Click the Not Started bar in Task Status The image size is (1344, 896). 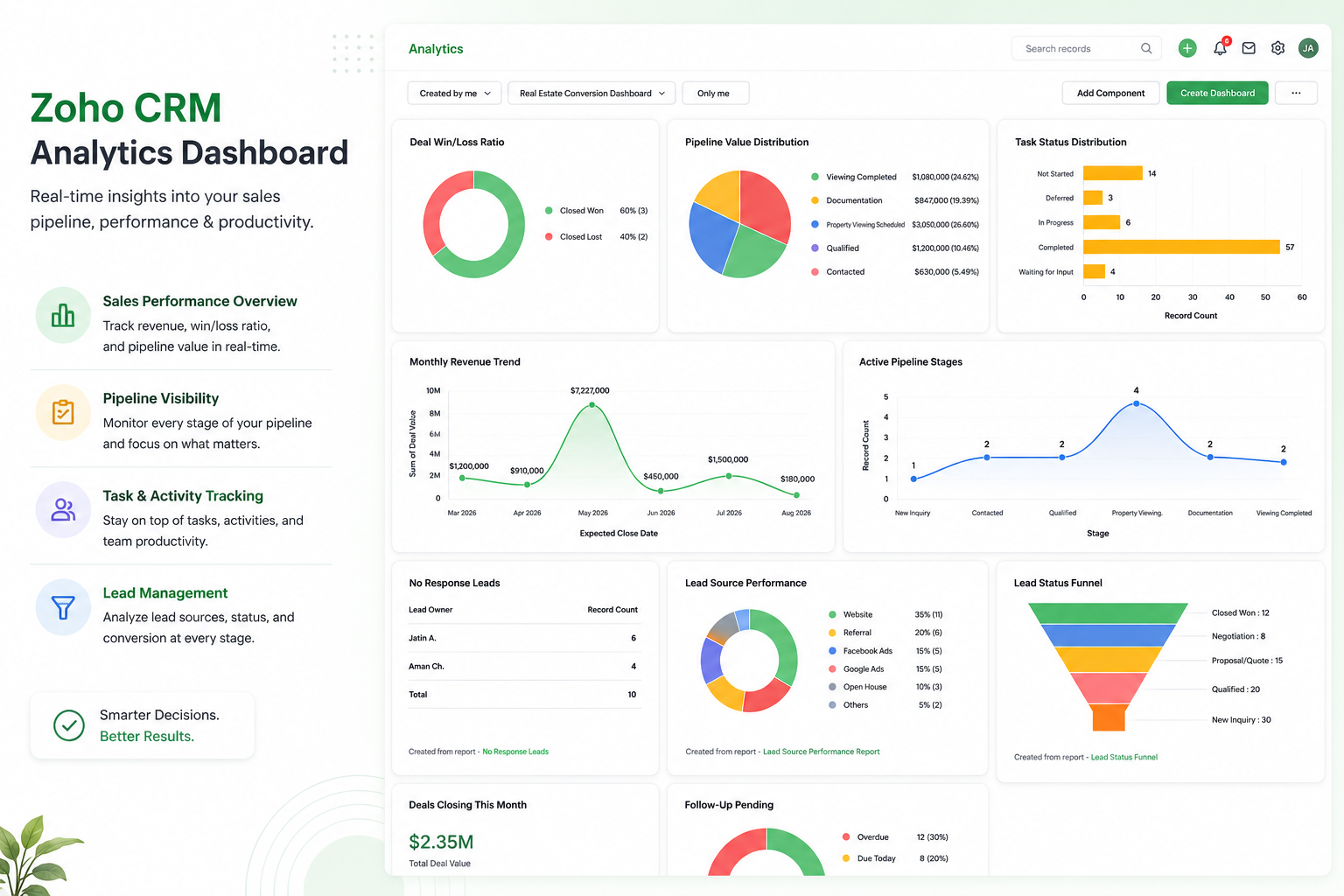[x=1113, y=173]
